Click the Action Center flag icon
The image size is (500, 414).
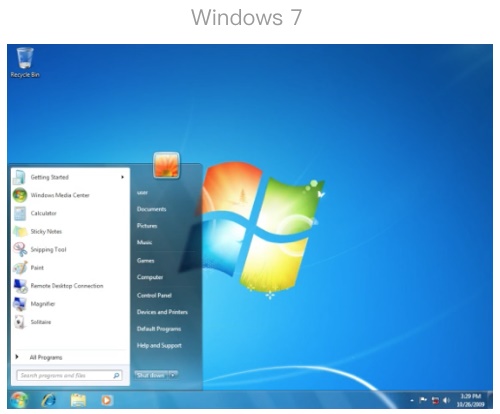pos(423,400)
